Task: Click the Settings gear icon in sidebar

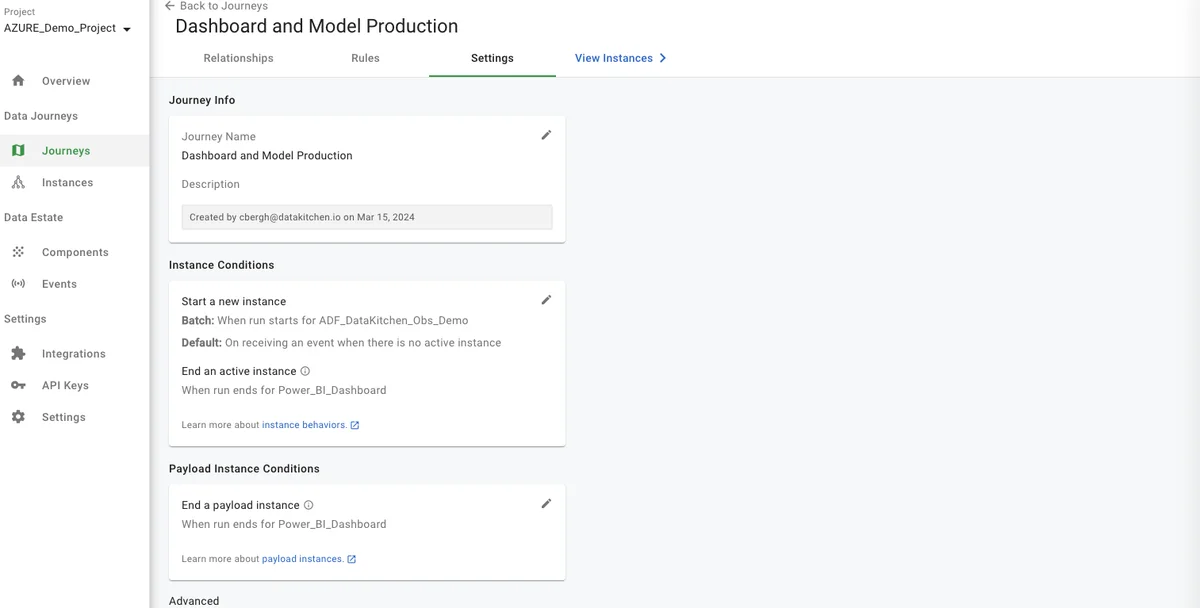Action: point(18,417)
